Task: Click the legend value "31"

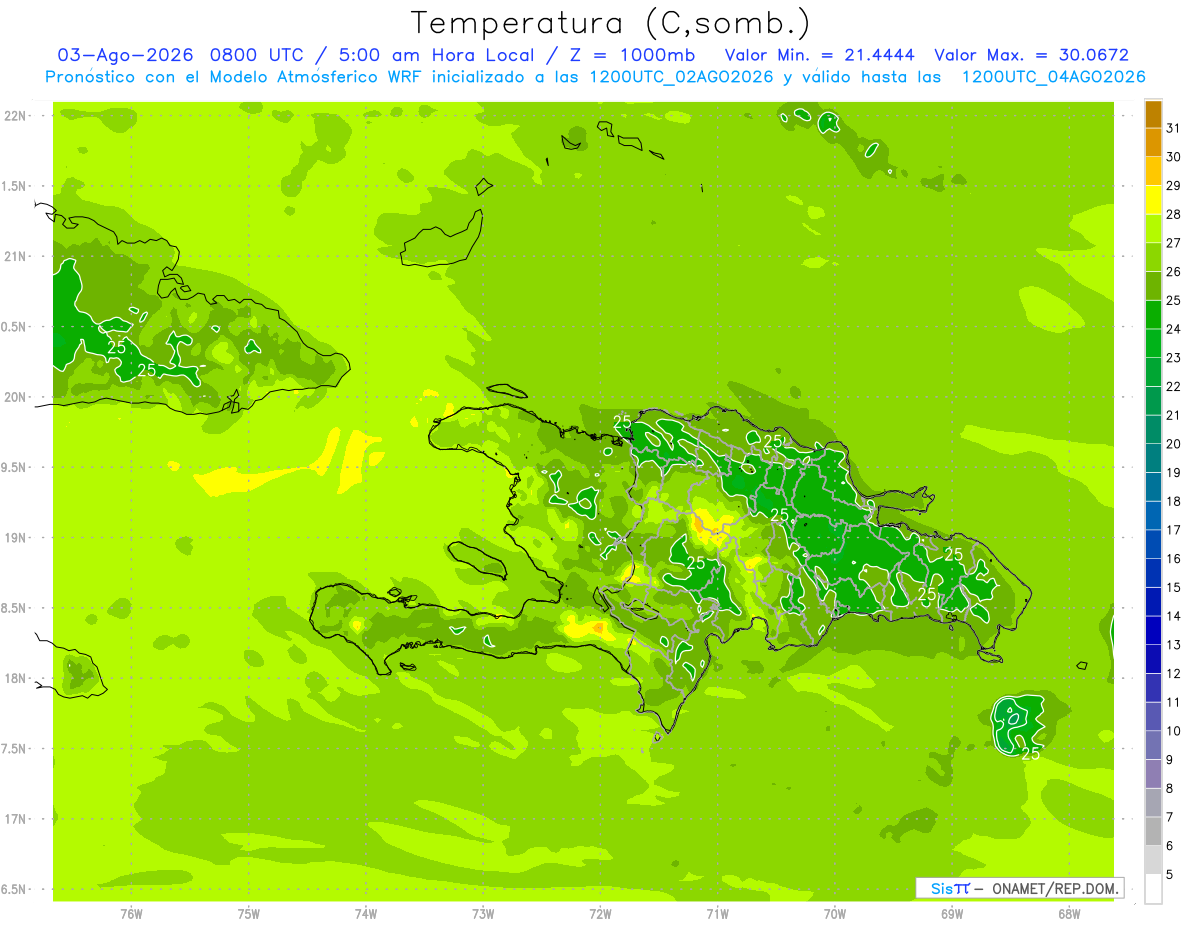Action: (1174, 128)
